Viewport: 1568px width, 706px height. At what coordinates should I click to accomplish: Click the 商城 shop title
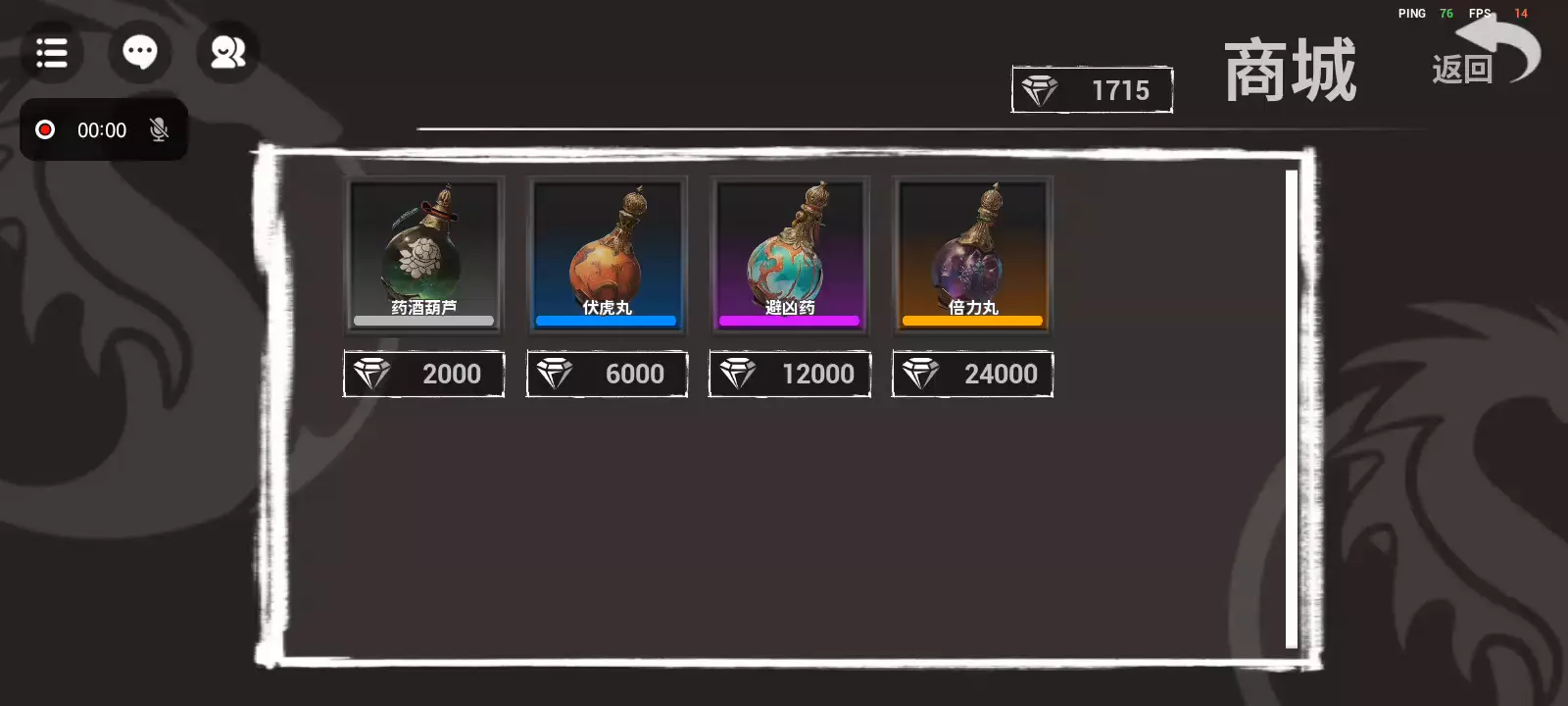point(1291,71)
